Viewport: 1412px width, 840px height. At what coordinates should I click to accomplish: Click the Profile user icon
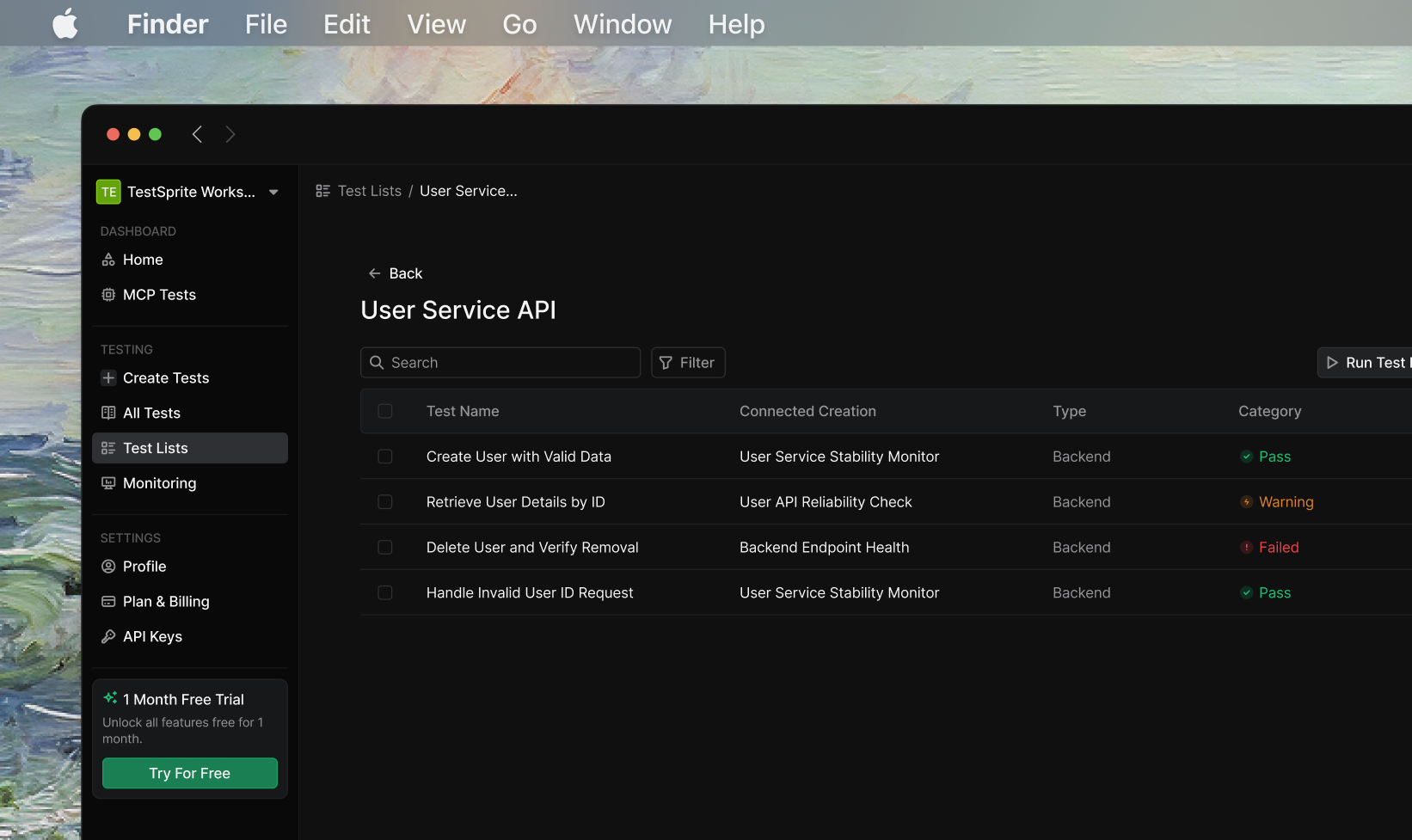[108, 567]
